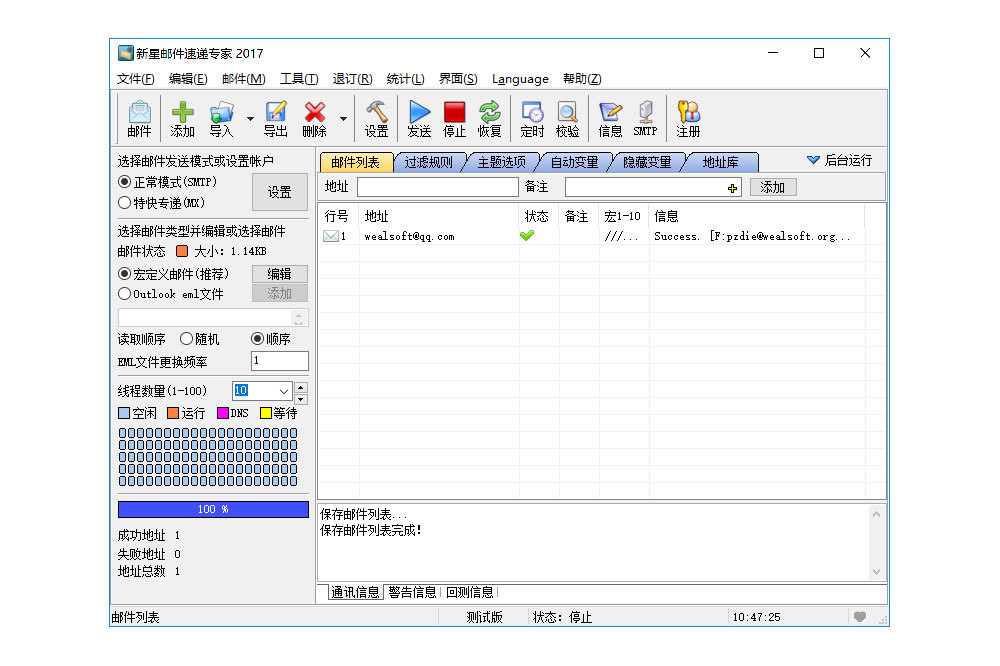Switch to the 过滤规则 tab

[428, 162]
